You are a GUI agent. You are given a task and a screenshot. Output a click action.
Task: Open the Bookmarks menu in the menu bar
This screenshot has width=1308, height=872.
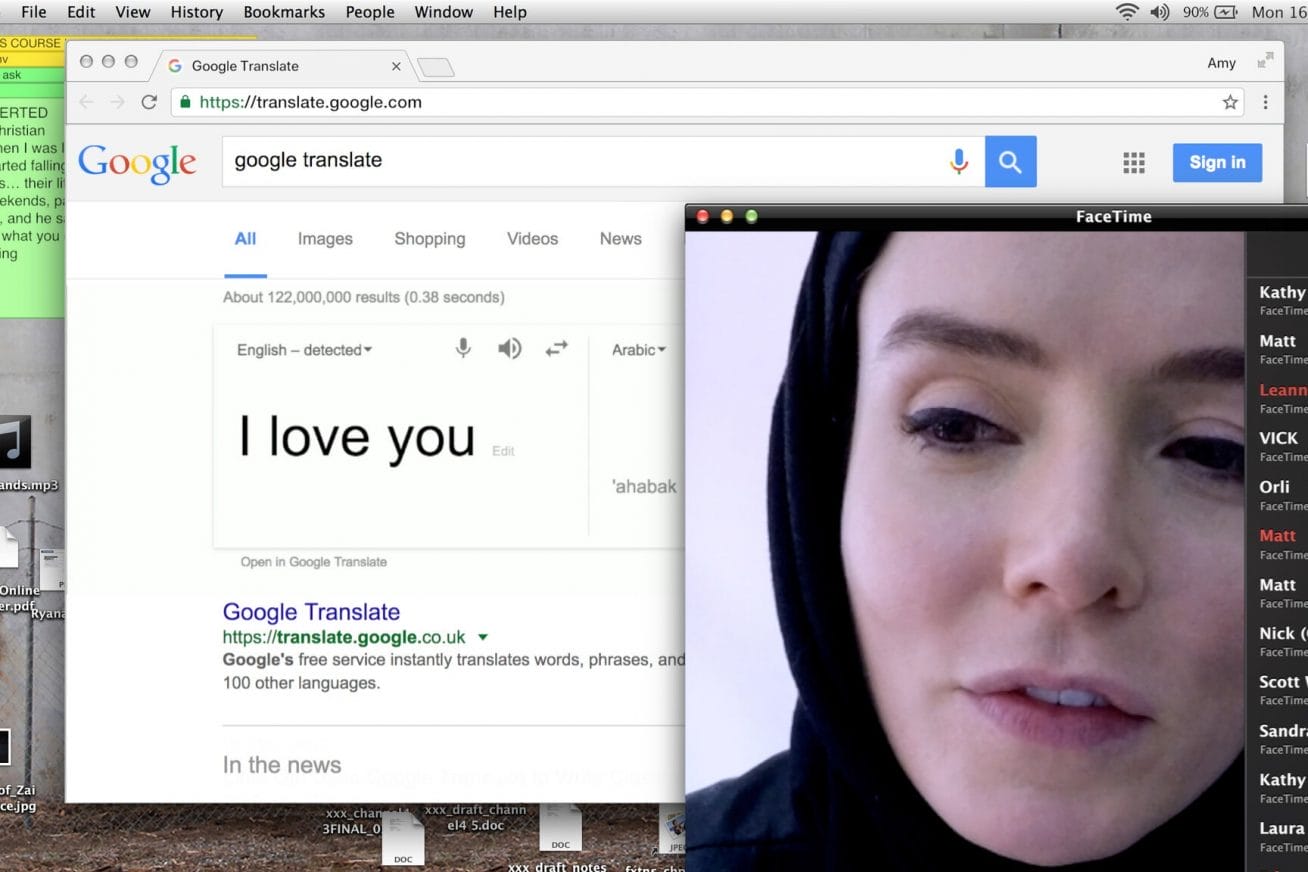pyautogui.click(x=284, y=12)
